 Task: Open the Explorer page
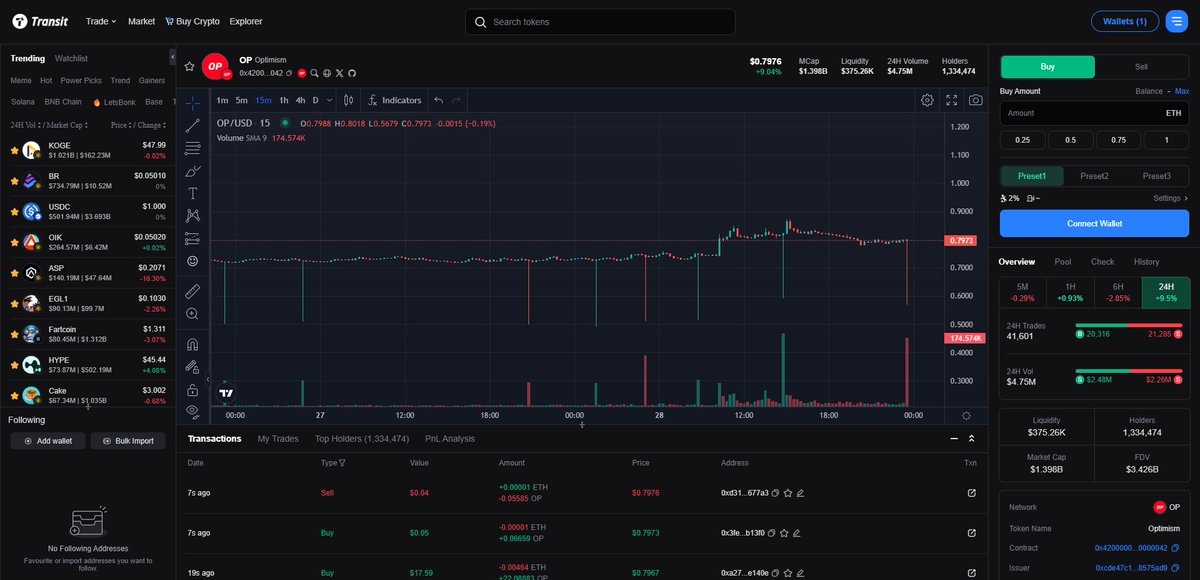(246, 21)
